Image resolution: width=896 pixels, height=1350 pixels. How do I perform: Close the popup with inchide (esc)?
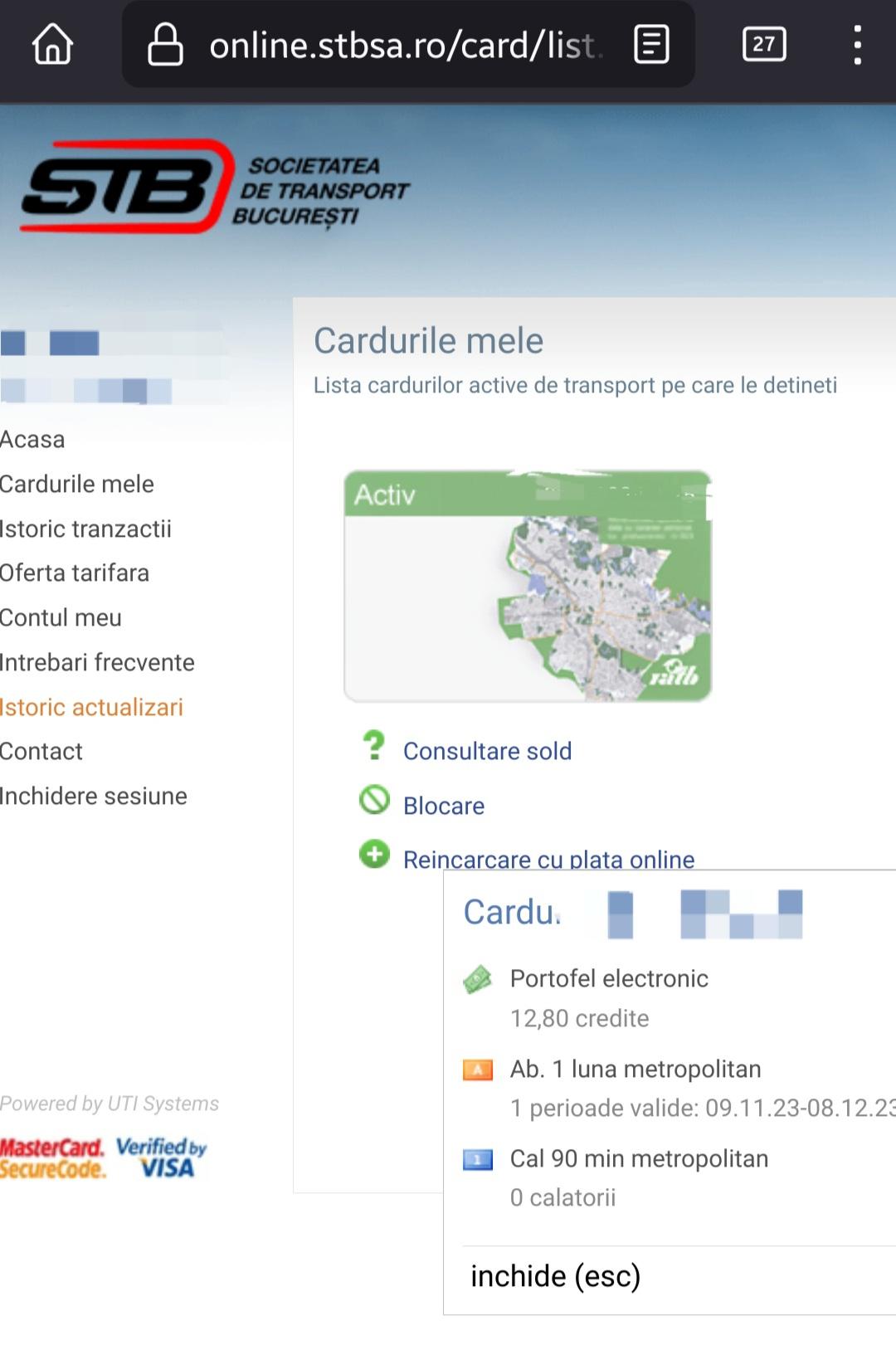click(x=555, y=1276)
